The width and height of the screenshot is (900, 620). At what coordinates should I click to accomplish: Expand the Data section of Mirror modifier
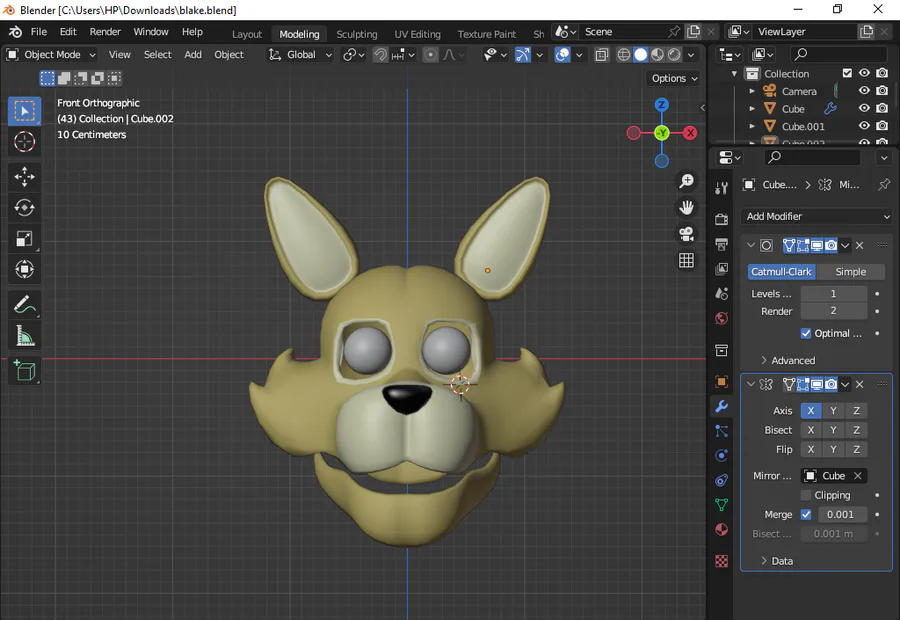[x=777, y=561]
